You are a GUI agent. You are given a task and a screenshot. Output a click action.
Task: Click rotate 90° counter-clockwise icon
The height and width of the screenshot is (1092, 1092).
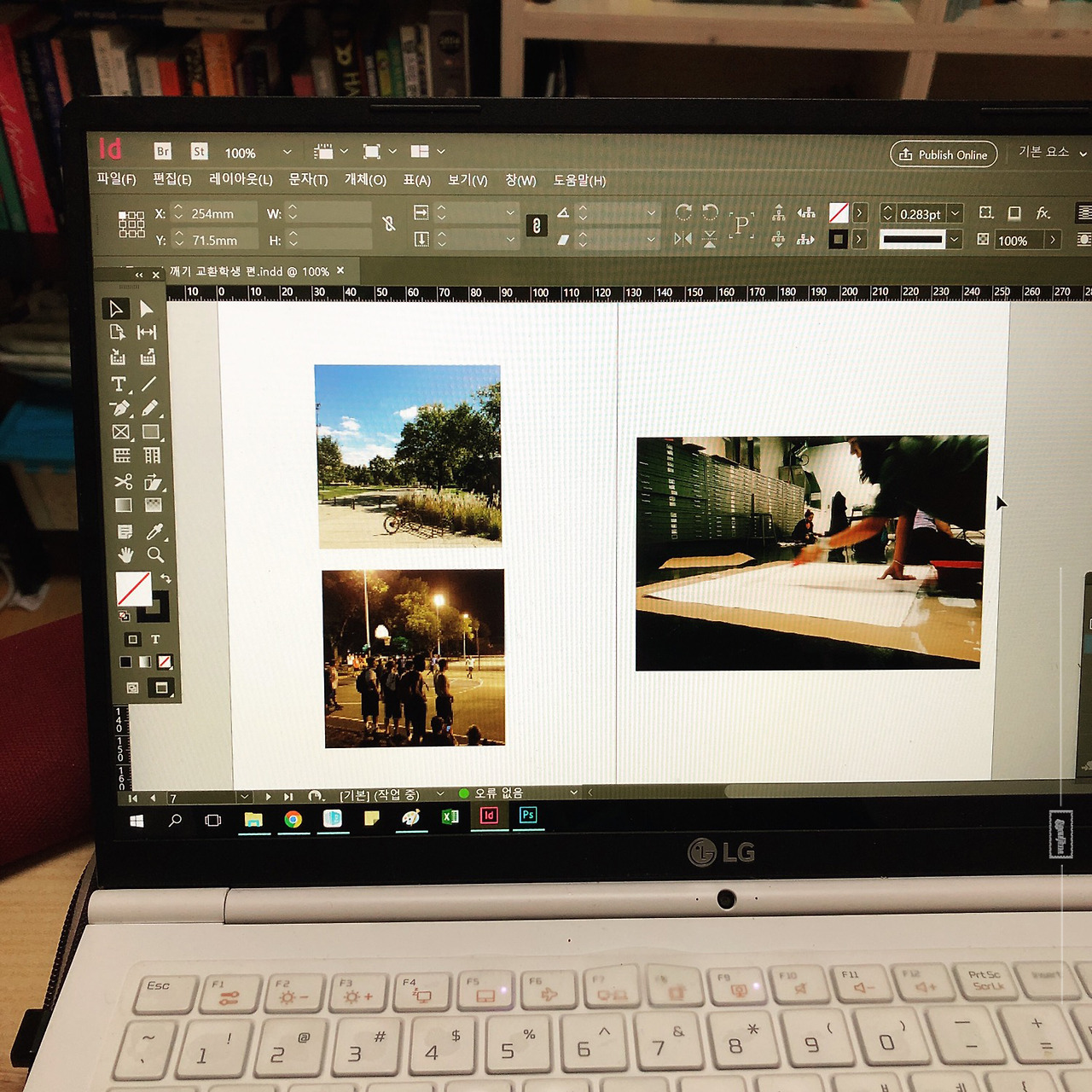tap(710, 211)
